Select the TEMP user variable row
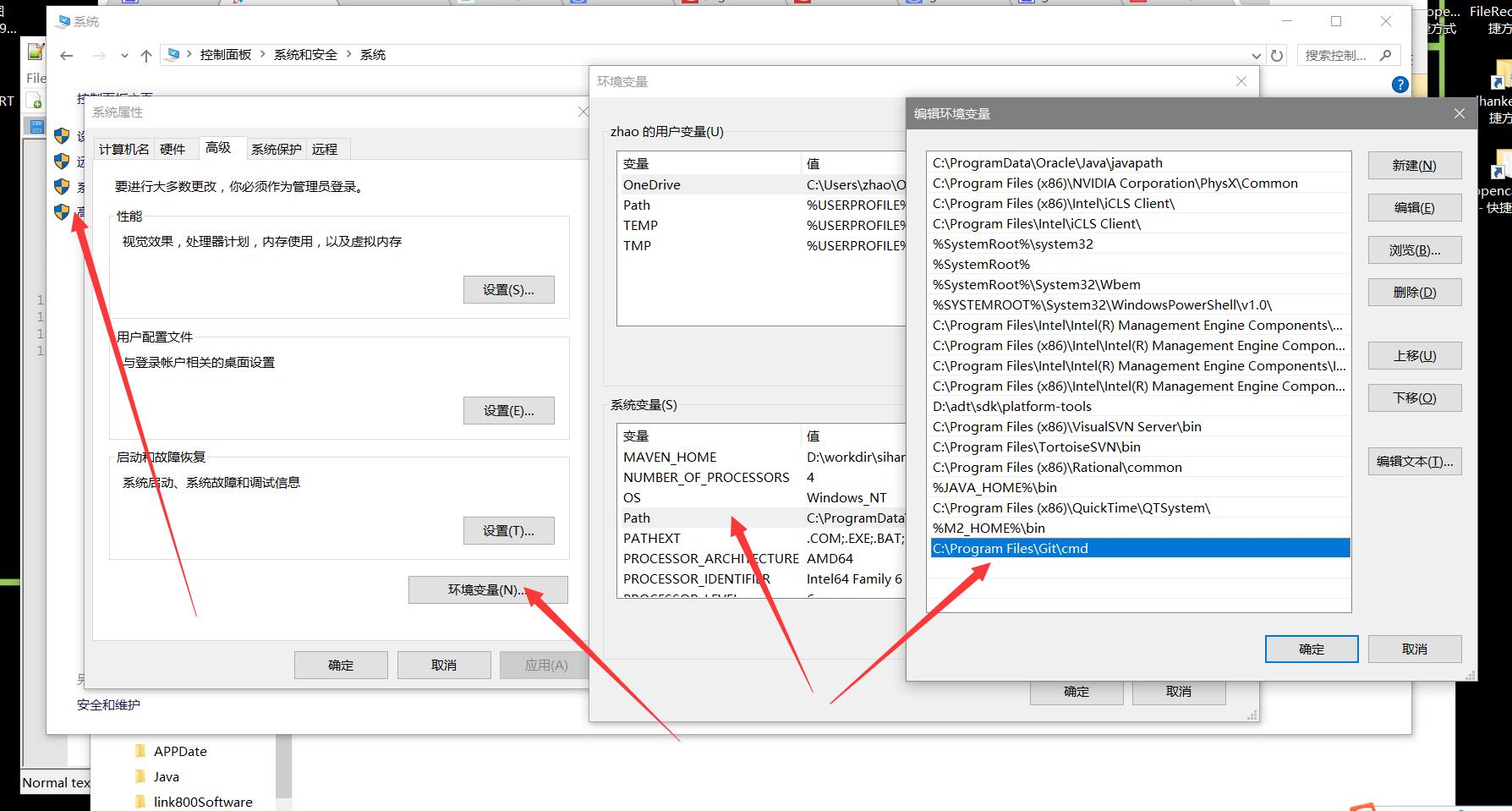The height and width of the screenshot is (811, 1512). 762,225
